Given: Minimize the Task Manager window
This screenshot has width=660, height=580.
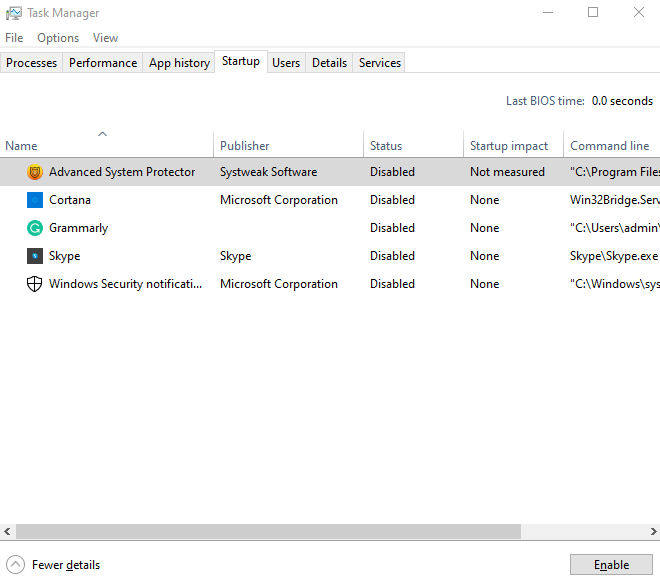Looking at the screenshot, I should tap(548, 13).
